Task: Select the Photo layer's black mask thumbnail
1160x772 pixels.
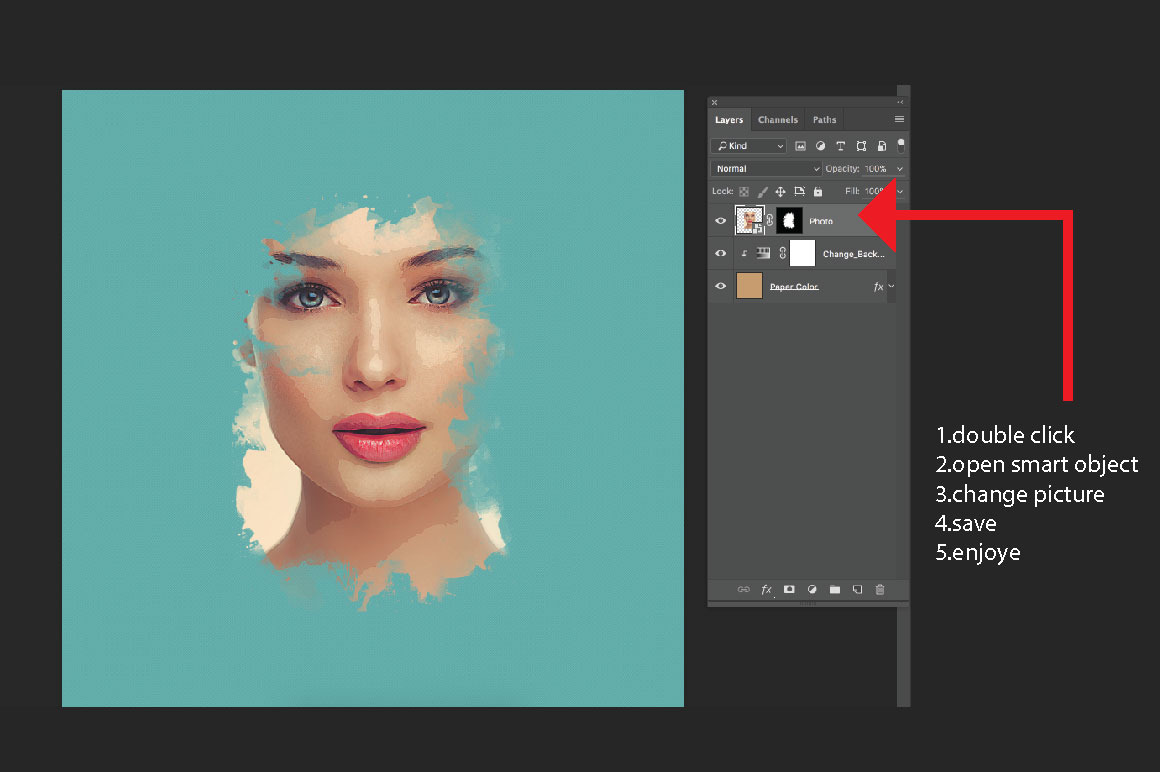Action: [789, 221]
